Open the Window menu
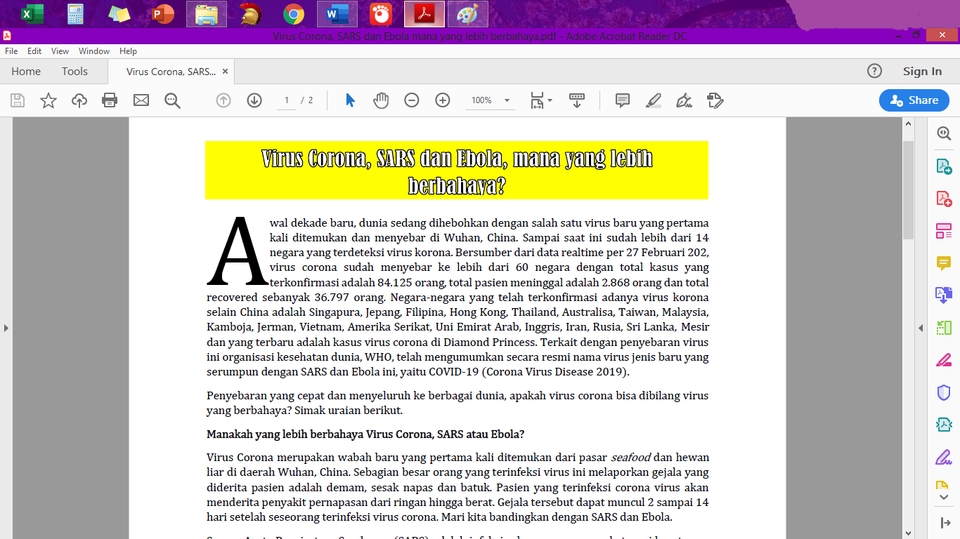Viewport: 960px width, 539px height. click(94, 51)
